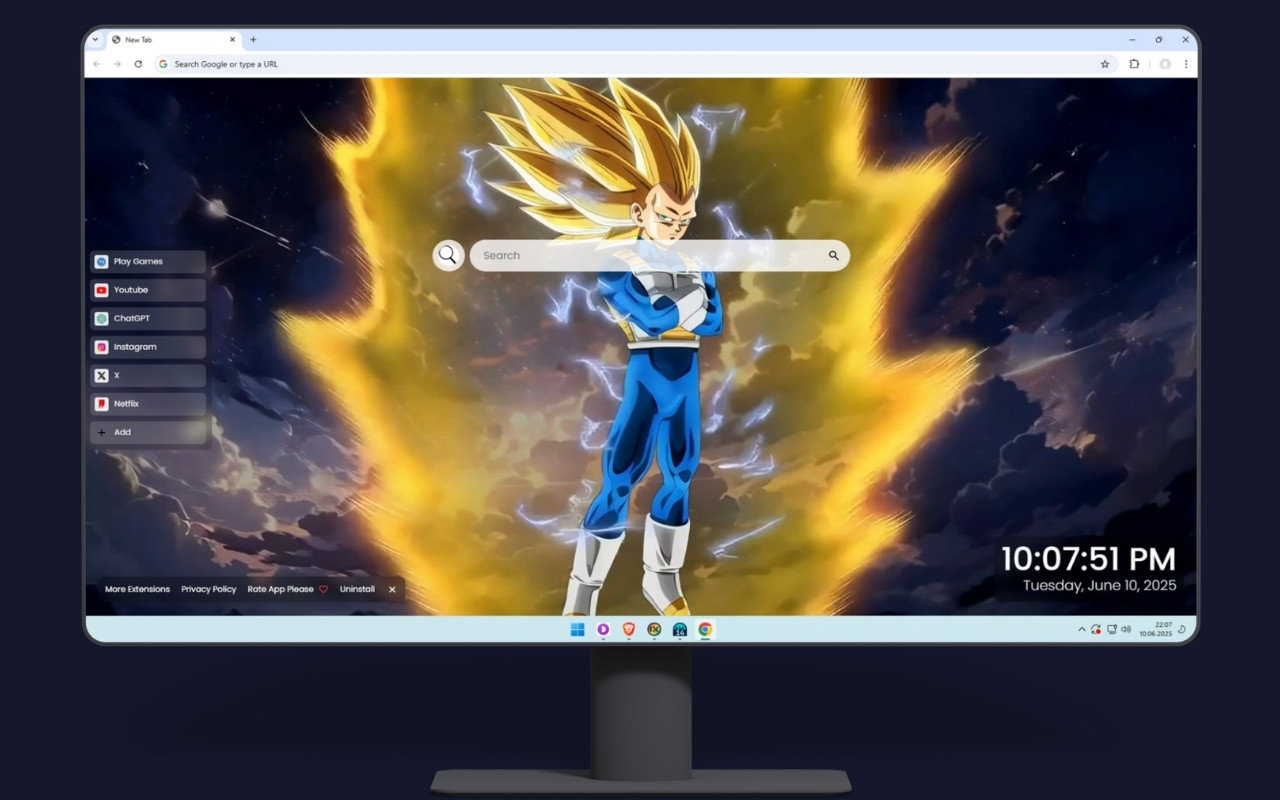Viewport: 1280px width, 800px height.
Task: Open the Netflix shortcut
Action: click(x=148, y=404)
